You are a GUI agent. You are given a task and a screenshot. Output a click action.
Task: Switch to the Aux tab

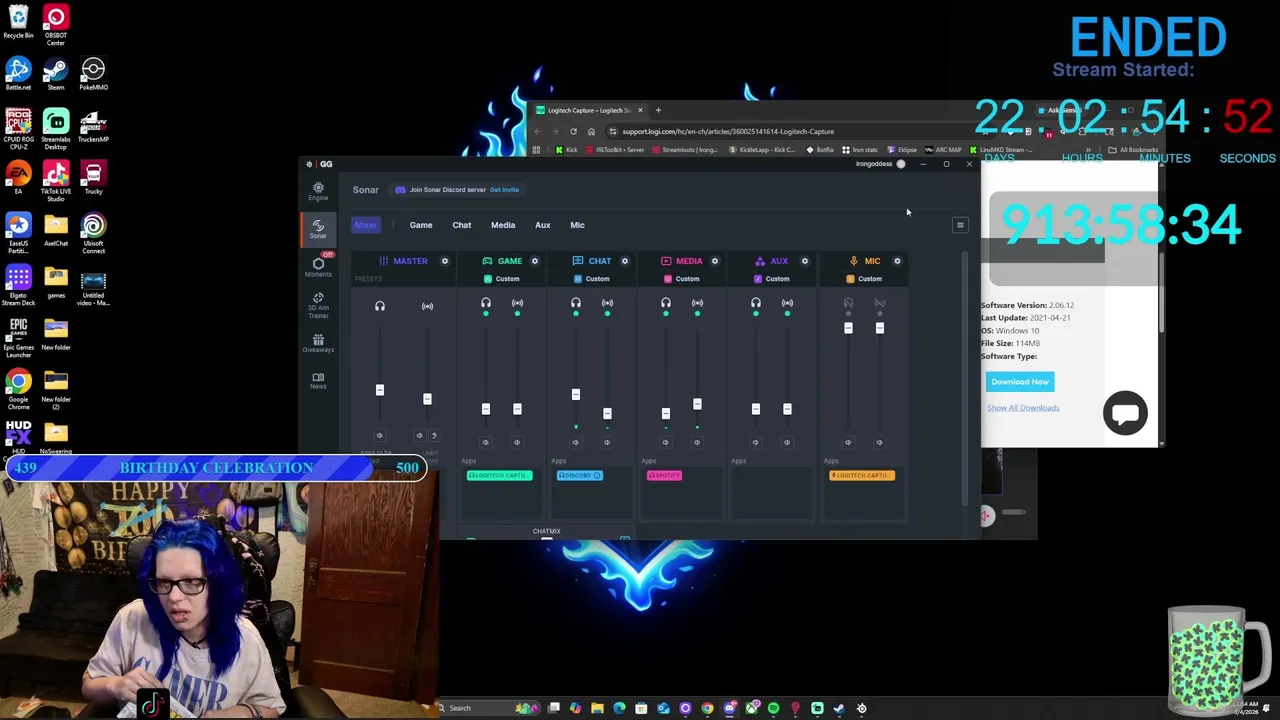coord(543,225)
